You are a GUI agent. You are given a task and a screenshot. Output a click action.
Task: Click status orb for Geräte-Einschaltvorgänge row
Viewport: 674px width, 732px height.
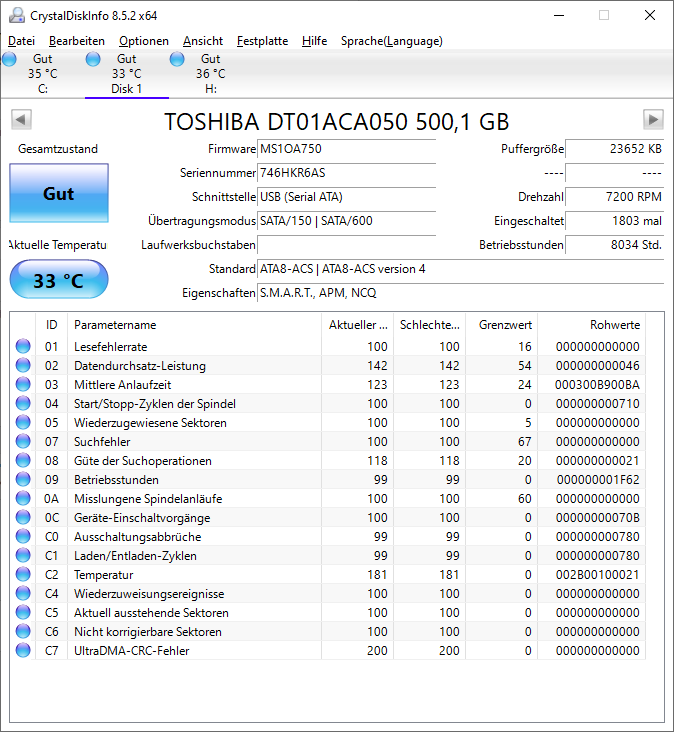[x=23, y=518]
